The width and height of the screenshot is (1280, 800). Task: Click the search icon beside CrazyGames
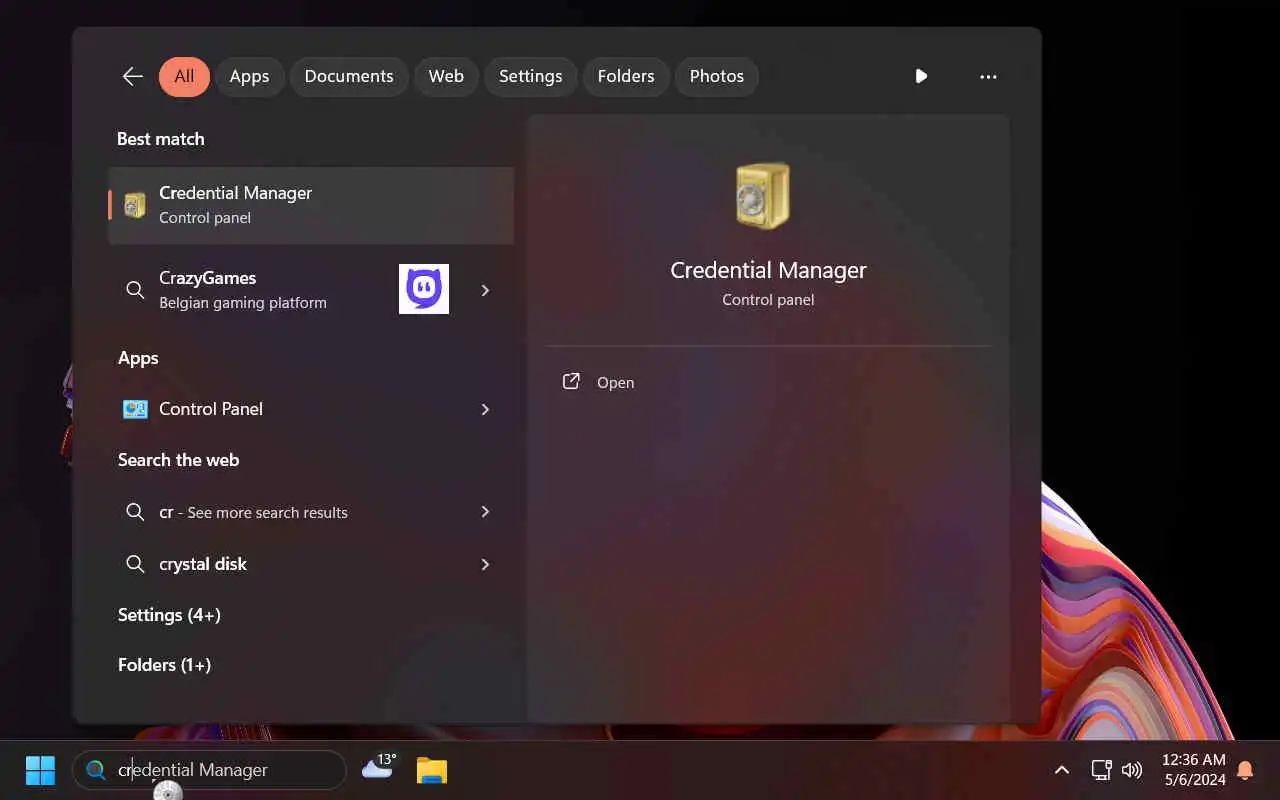[135, 290]
